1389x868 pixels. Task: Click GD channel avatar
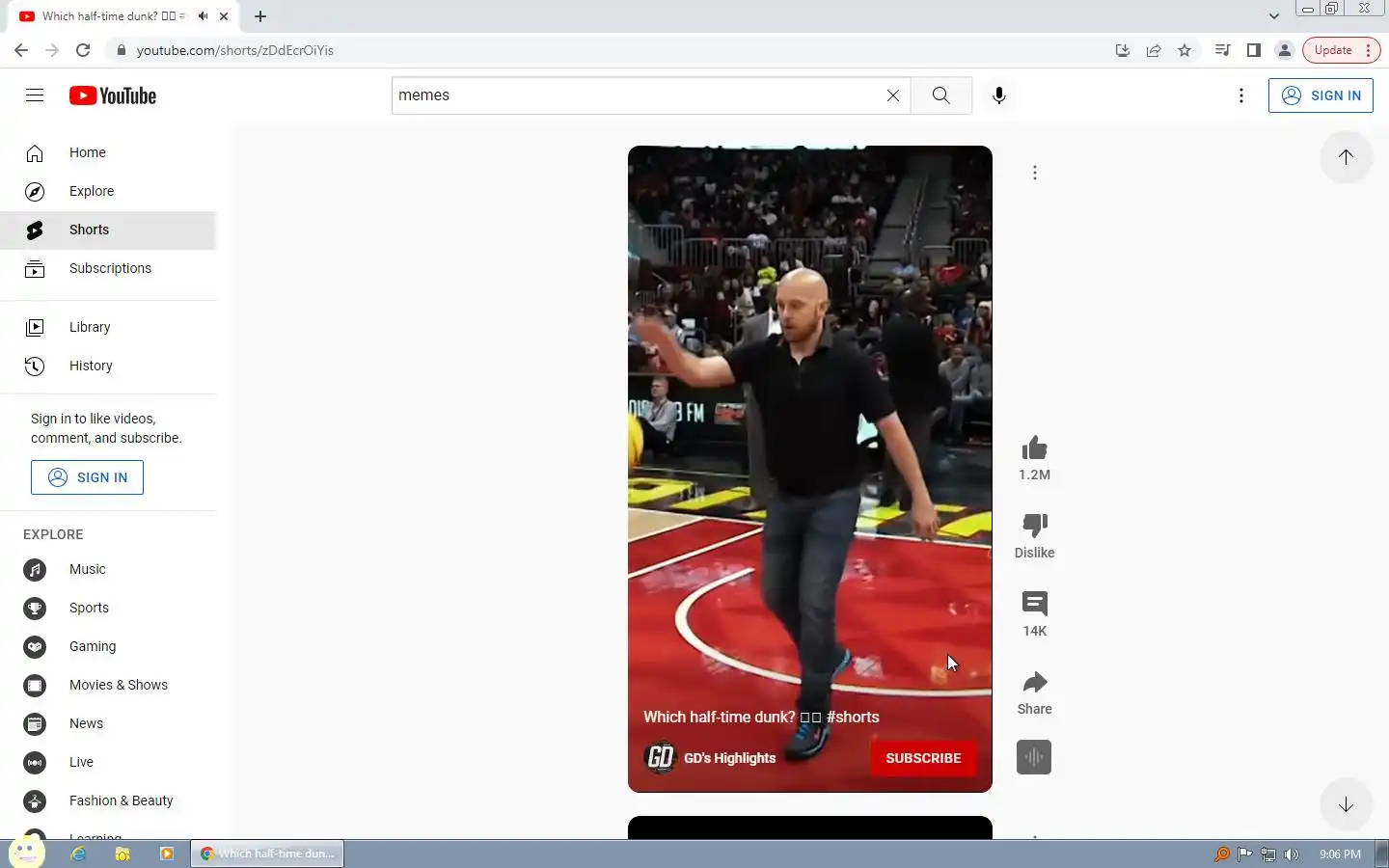[660, 758]
